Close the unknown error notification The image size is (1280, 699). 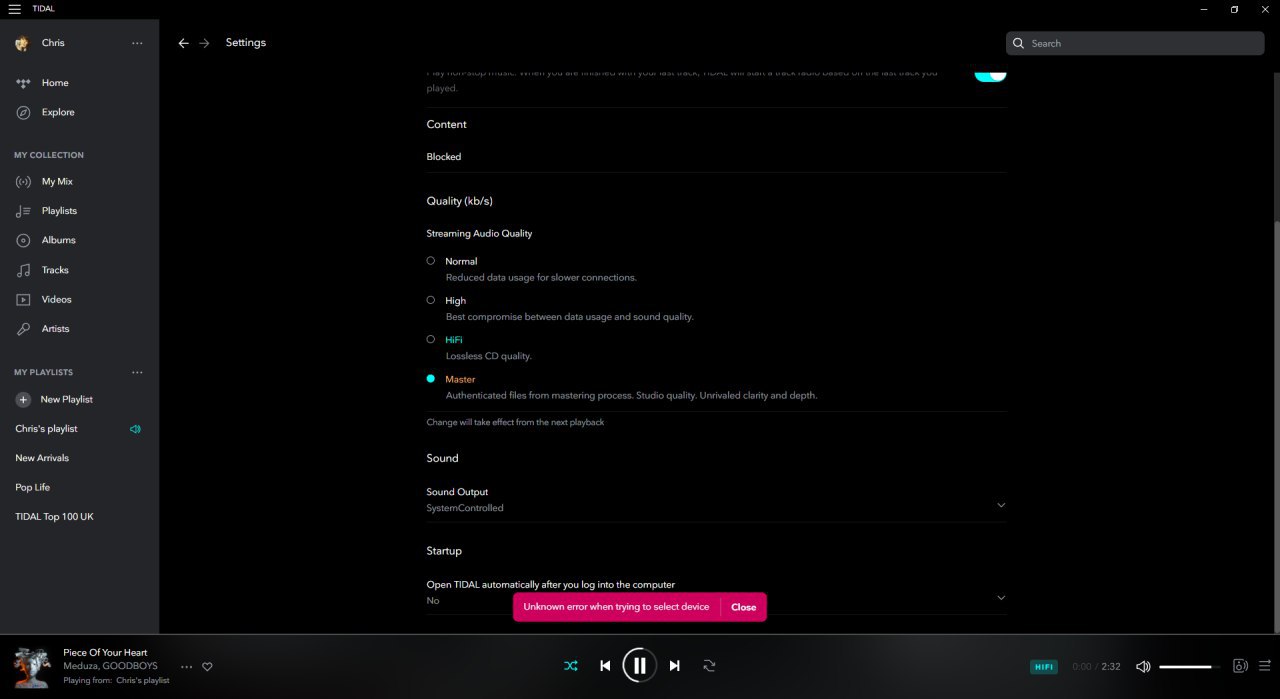pyautogui.click(x=743, y=607)
